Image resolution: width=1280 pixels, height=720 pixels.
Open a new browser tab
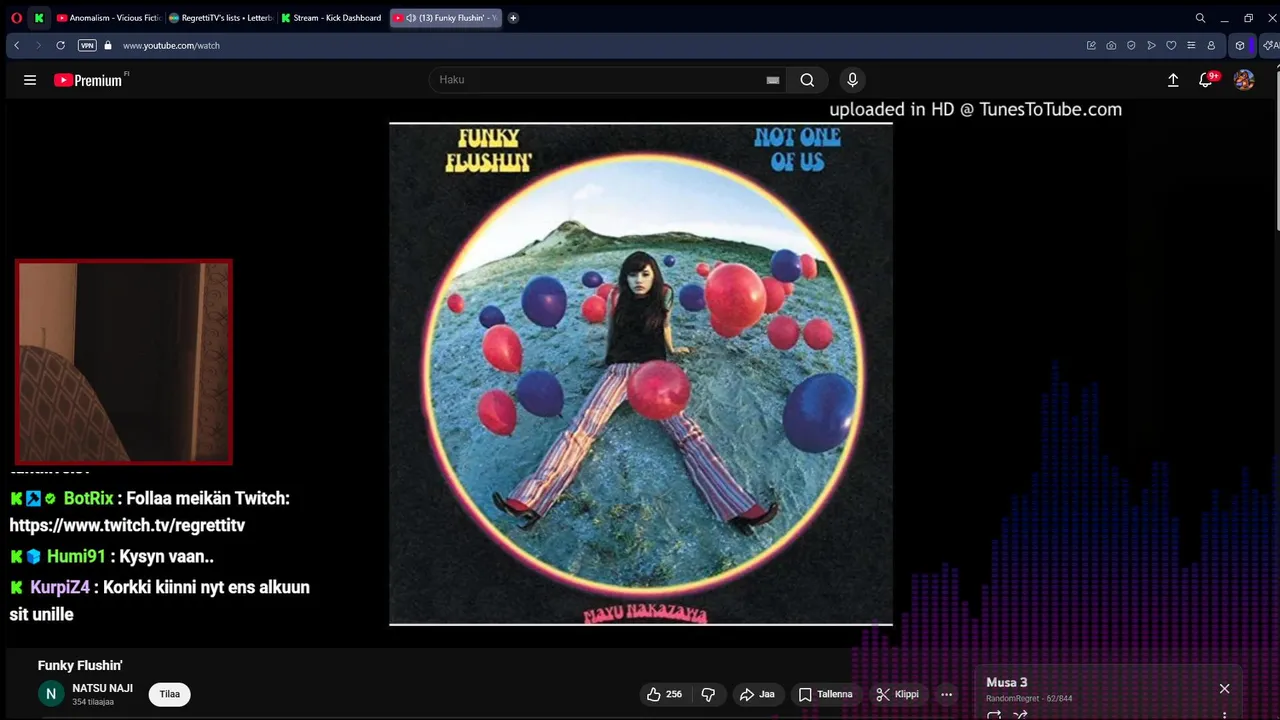coord(513,18)
